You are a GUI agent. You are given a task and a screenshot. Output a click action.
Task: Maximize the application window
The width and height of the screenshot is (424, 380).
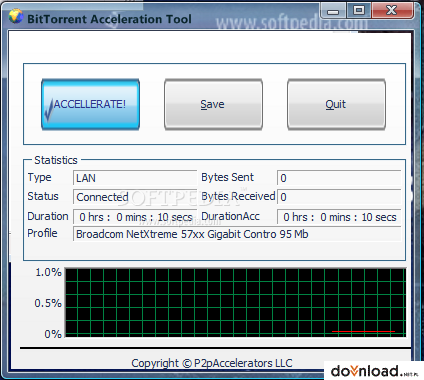coord(359,11)
